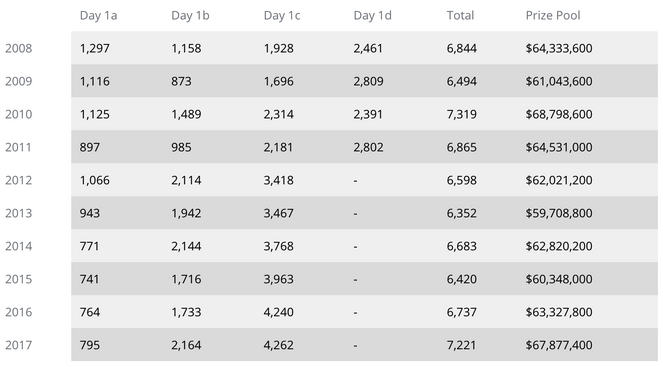
Task: Click the Total column header
Action: (460, 16)
